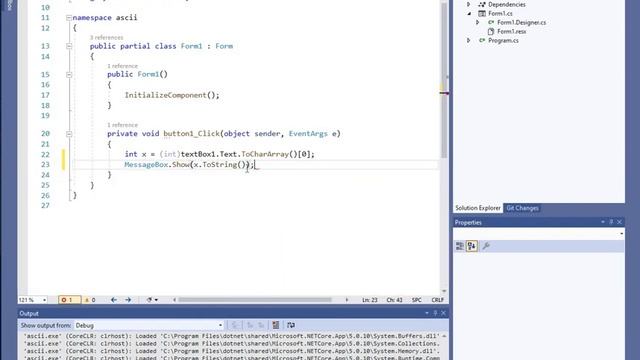Switch to Git Changes tab
This screenshot has height=360, width=640.
click(522, 208)
